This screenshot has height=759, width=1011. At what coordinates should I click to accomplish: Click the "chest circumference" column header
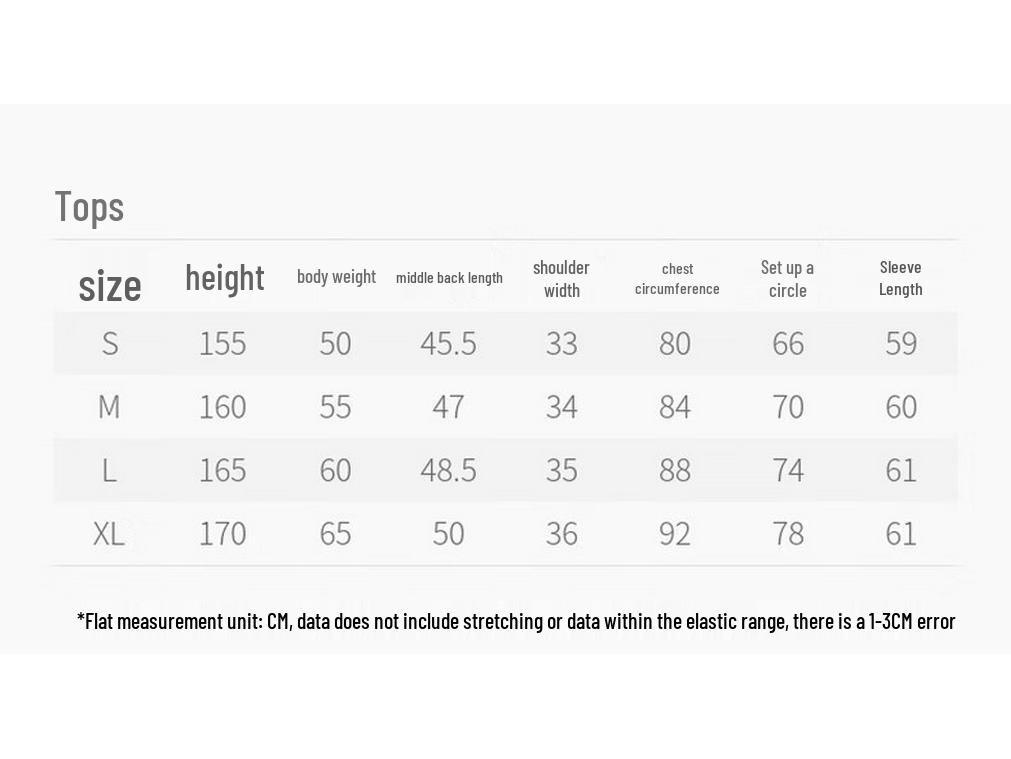(677, 279)
